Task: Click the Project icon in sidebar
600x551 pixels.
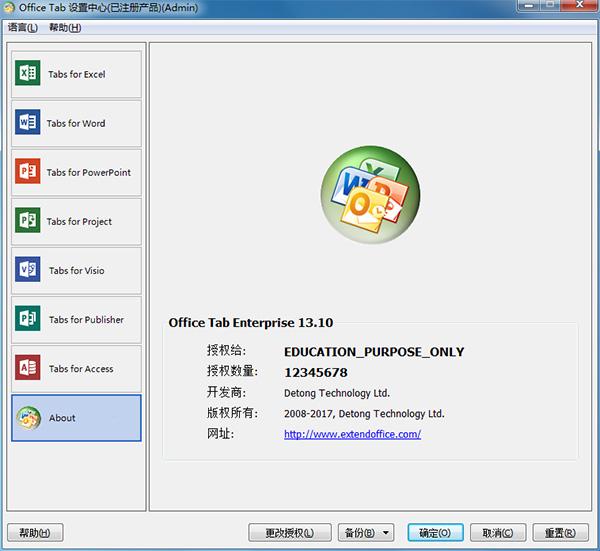Action: 28,221
